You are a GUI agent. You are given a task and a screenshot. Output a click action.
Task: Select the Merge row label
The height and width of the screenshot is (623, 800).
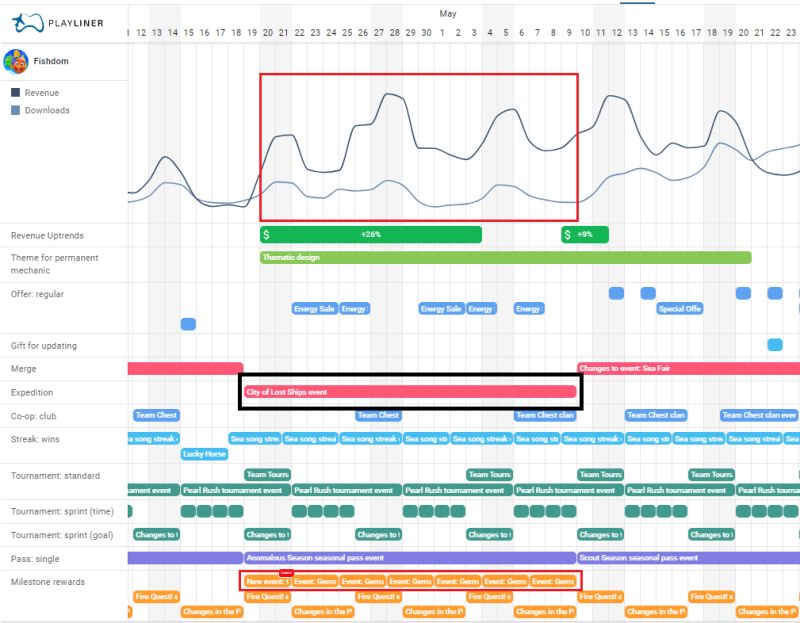pyautogui.click(x=23, y=369)
